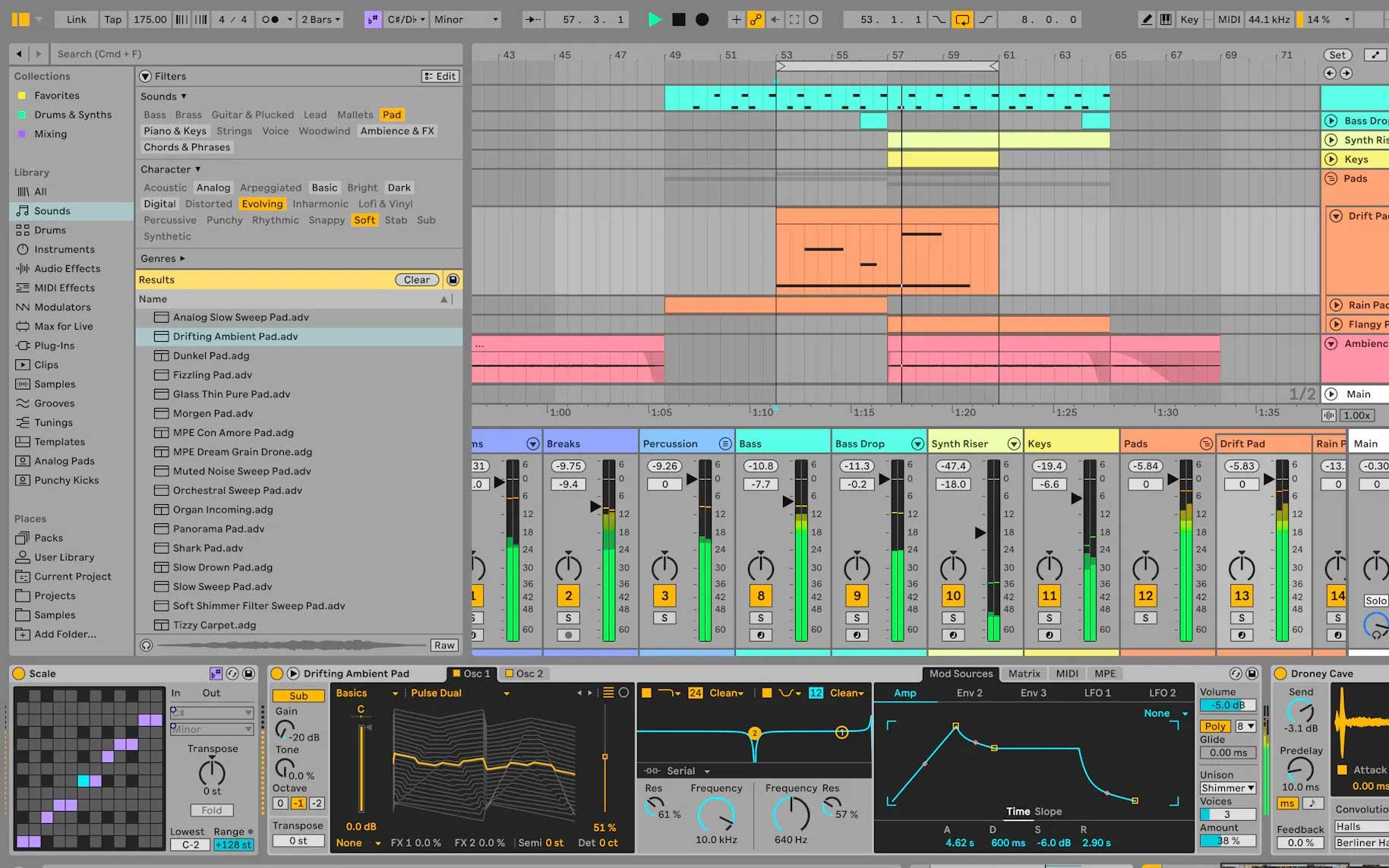Solo the Breaks track
This screenshot has height=868, width=1389.
pyautogui.click(x=568, y=618)
